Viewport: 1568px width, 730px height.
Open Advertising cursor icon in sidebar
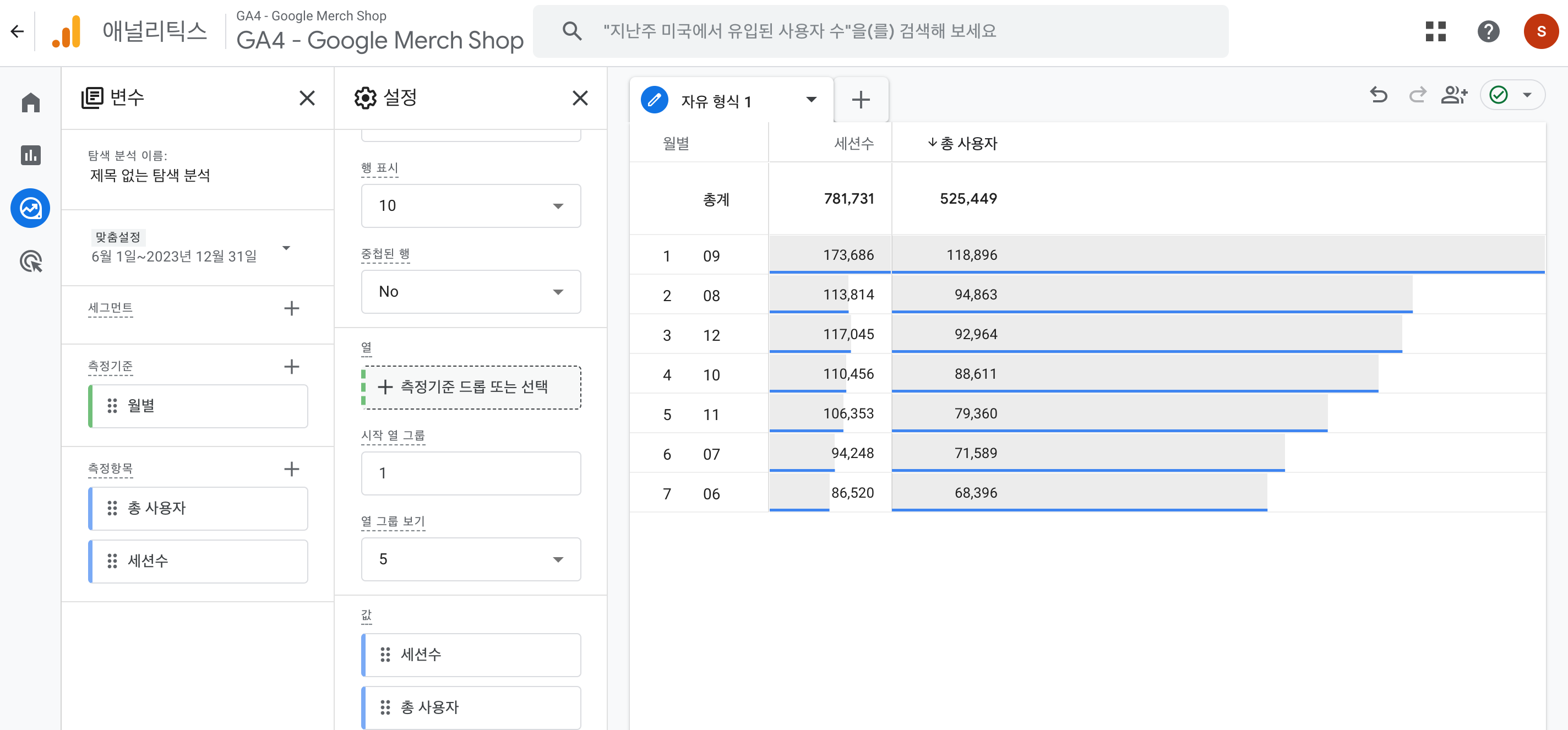point(30,261)
